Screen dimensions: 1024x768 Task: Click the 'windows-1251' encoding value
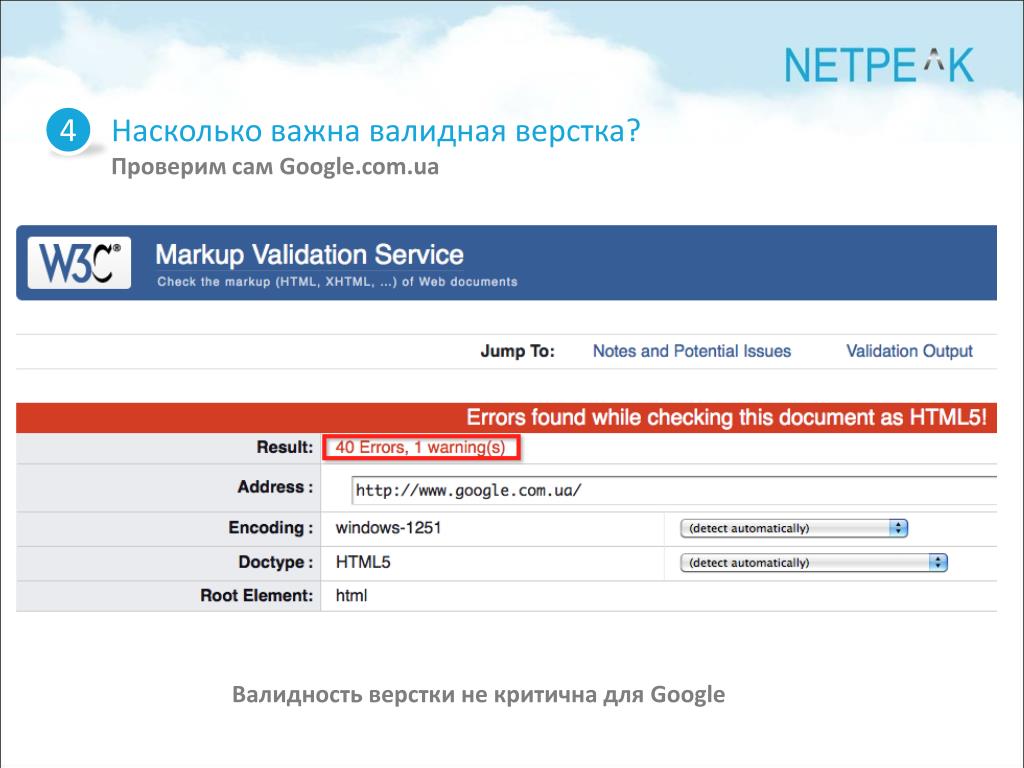click(x=389, y=528)
